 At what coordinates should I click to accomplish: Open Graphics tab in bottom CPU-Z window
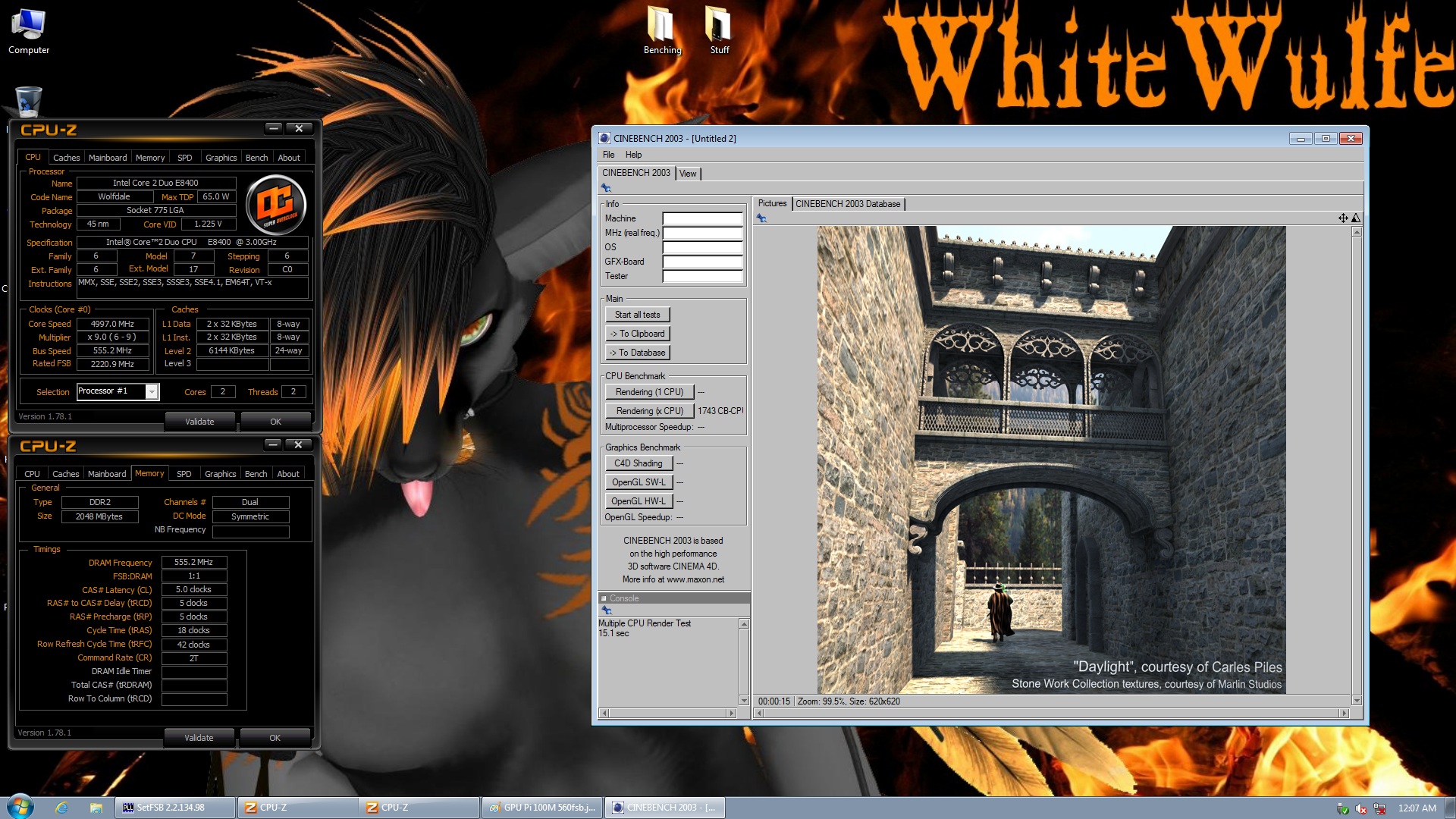click(220, 474)
